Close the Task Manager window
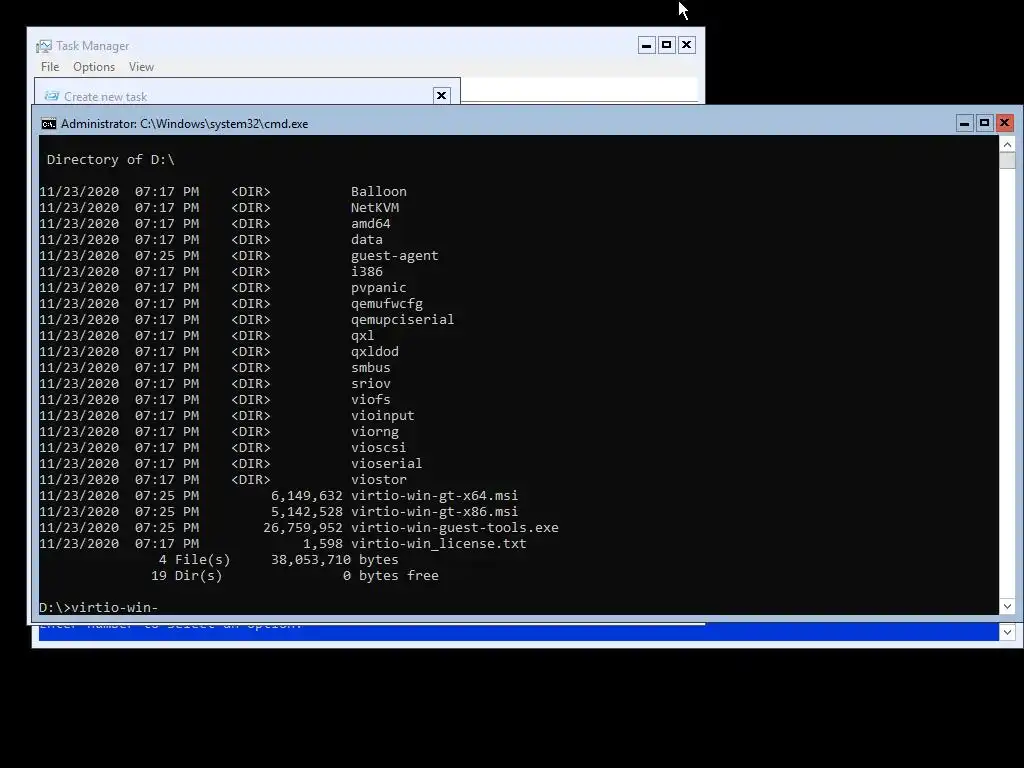 pos(686,45)
